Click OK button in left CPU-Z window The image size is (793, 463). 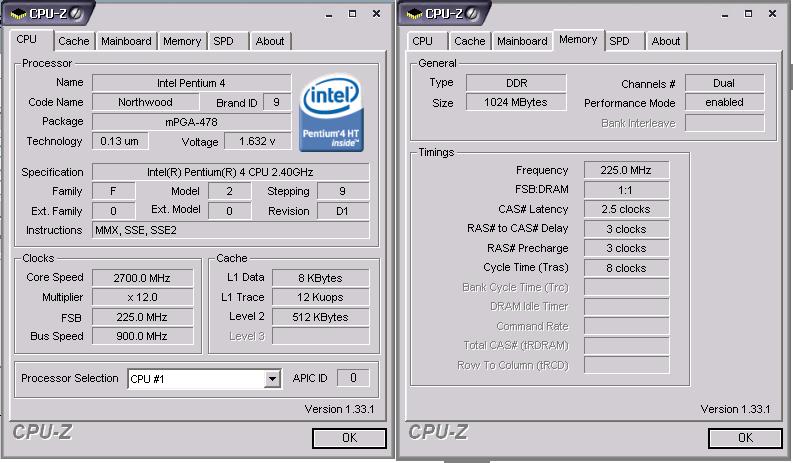click(x=349, y=438)
